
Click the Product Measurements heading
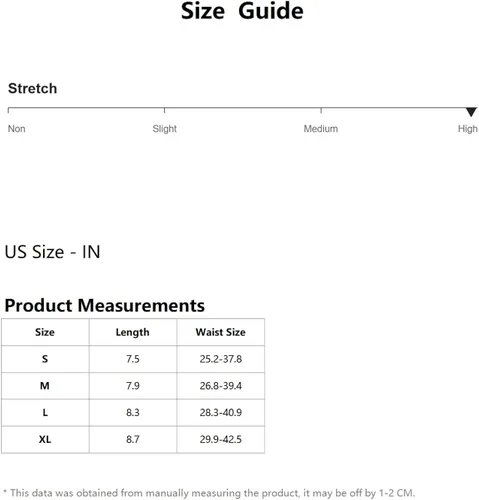[x=104, y=305]
